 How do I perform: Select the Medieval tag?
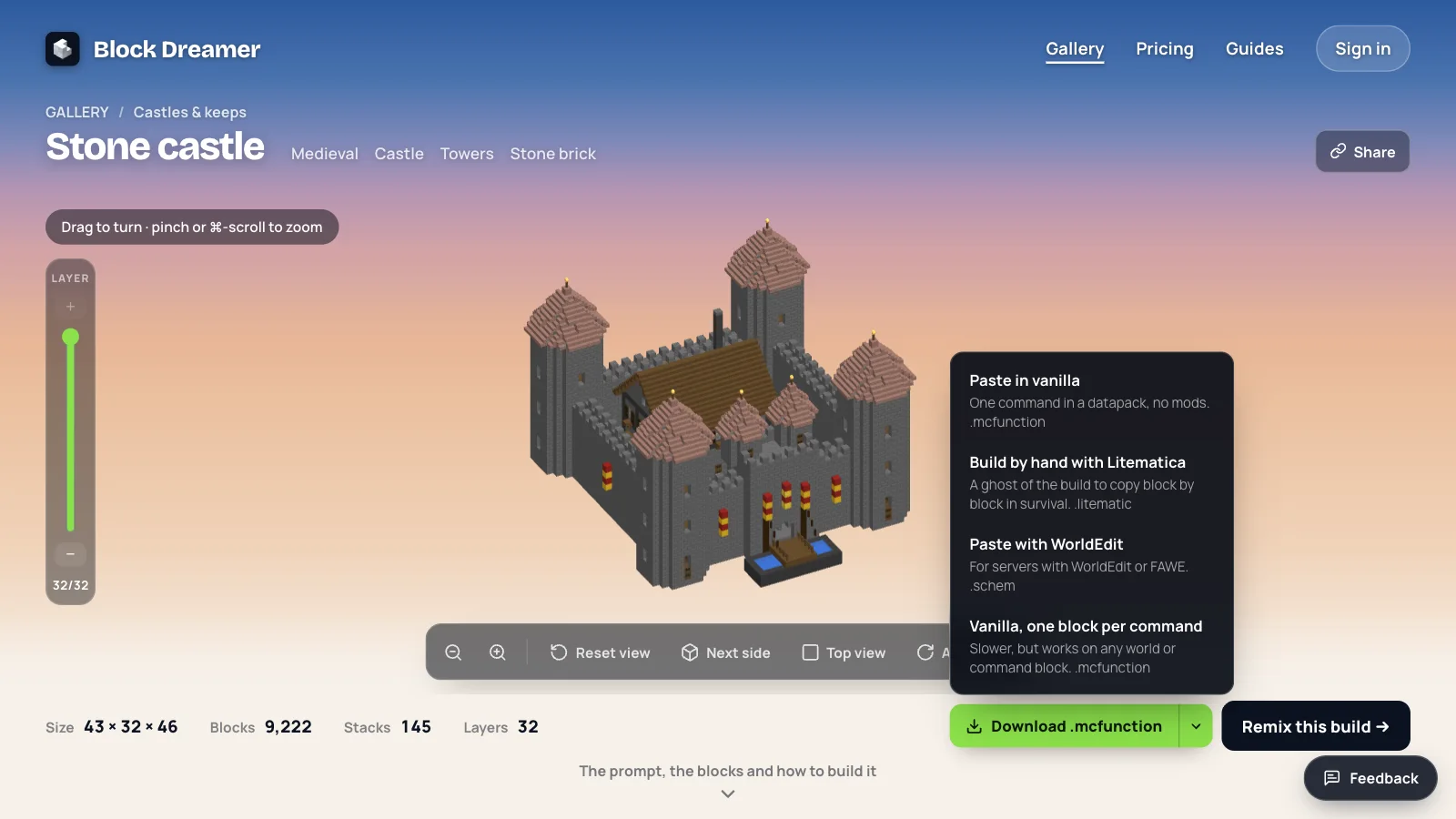tap(325, 154)
